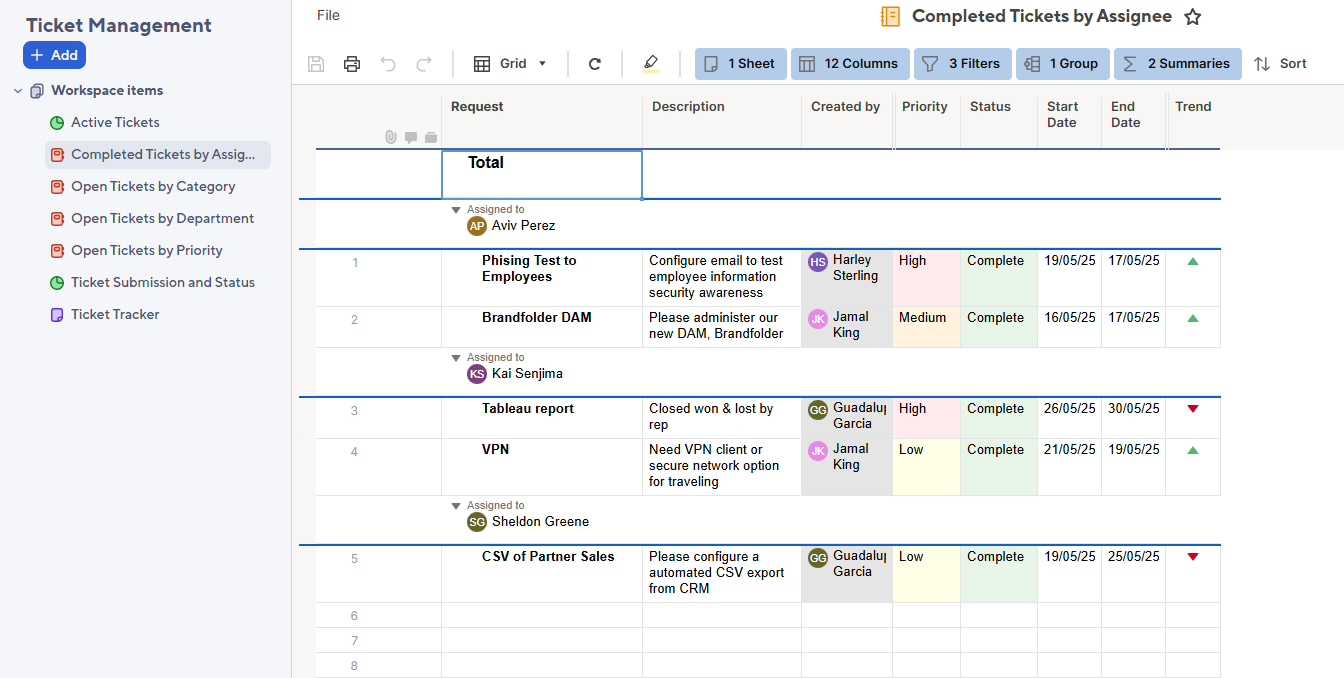The image size is (1344, 678).
Task: Click the Refresh icon in toolbar
Action: [x=595, y=64]
